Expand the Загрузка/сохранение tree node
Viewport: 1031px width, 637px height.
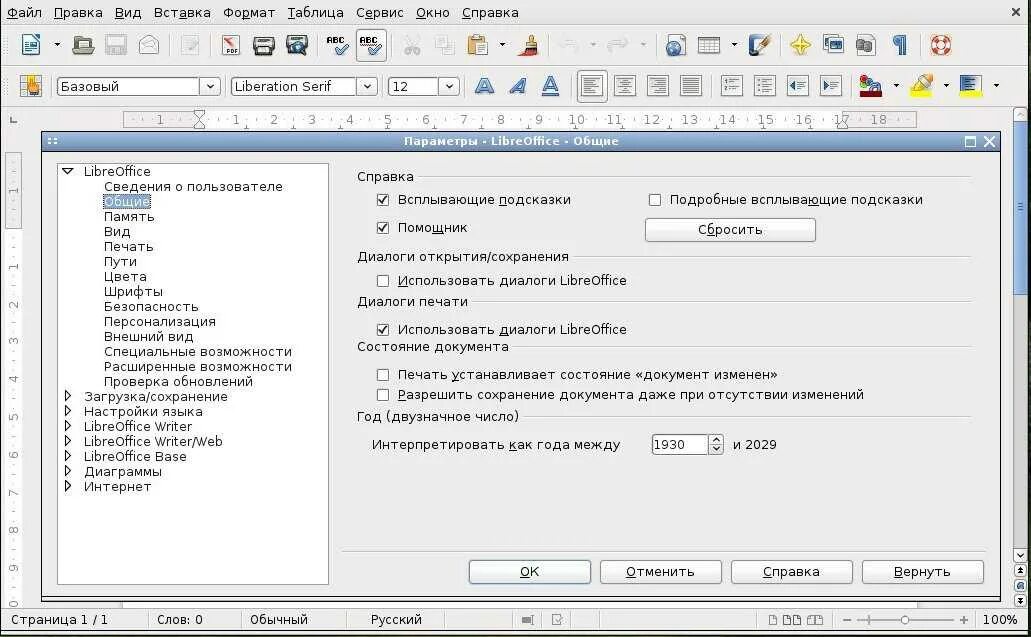[68, 396]
